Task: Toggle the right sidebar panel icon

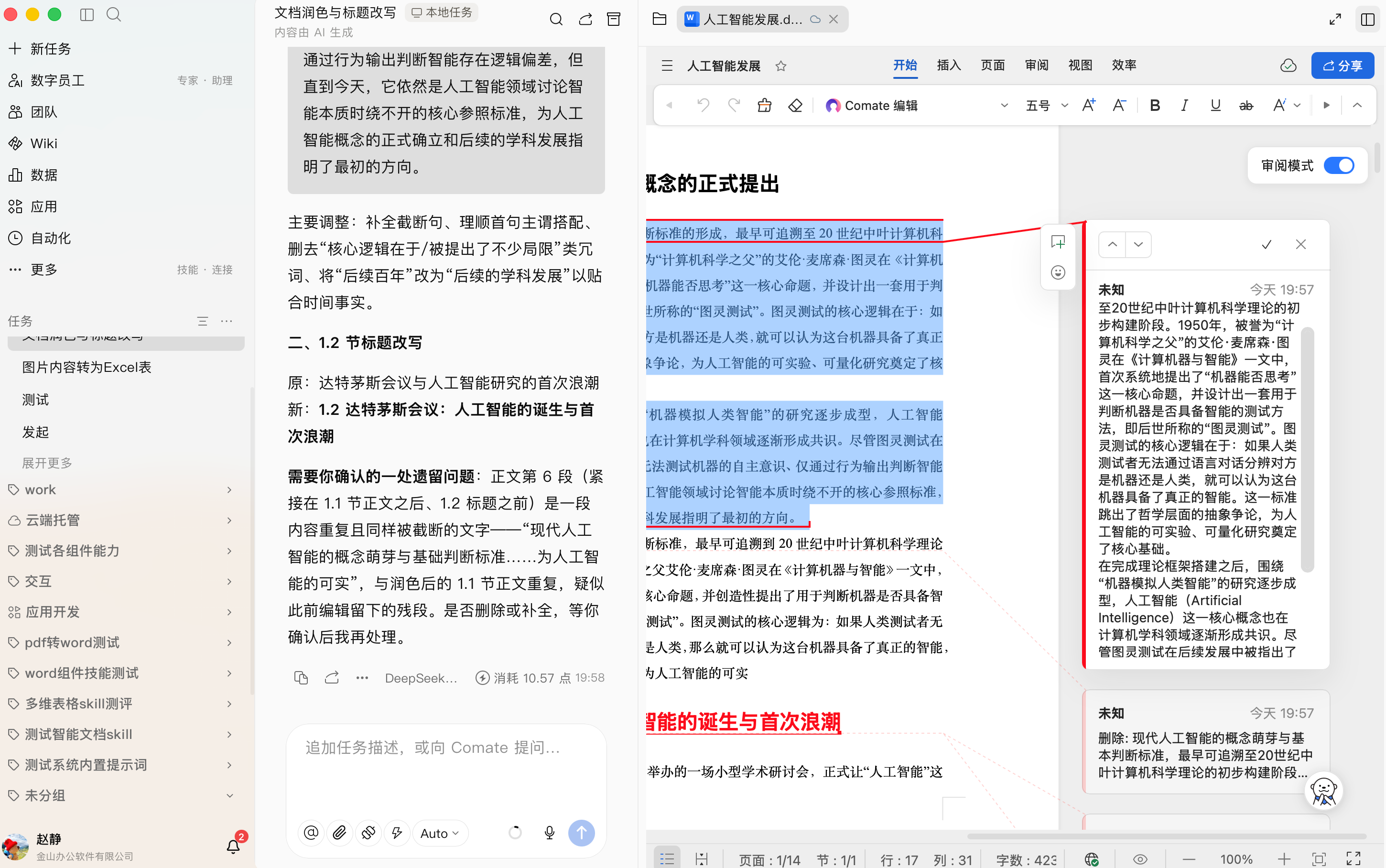Action: point(1368,20)
